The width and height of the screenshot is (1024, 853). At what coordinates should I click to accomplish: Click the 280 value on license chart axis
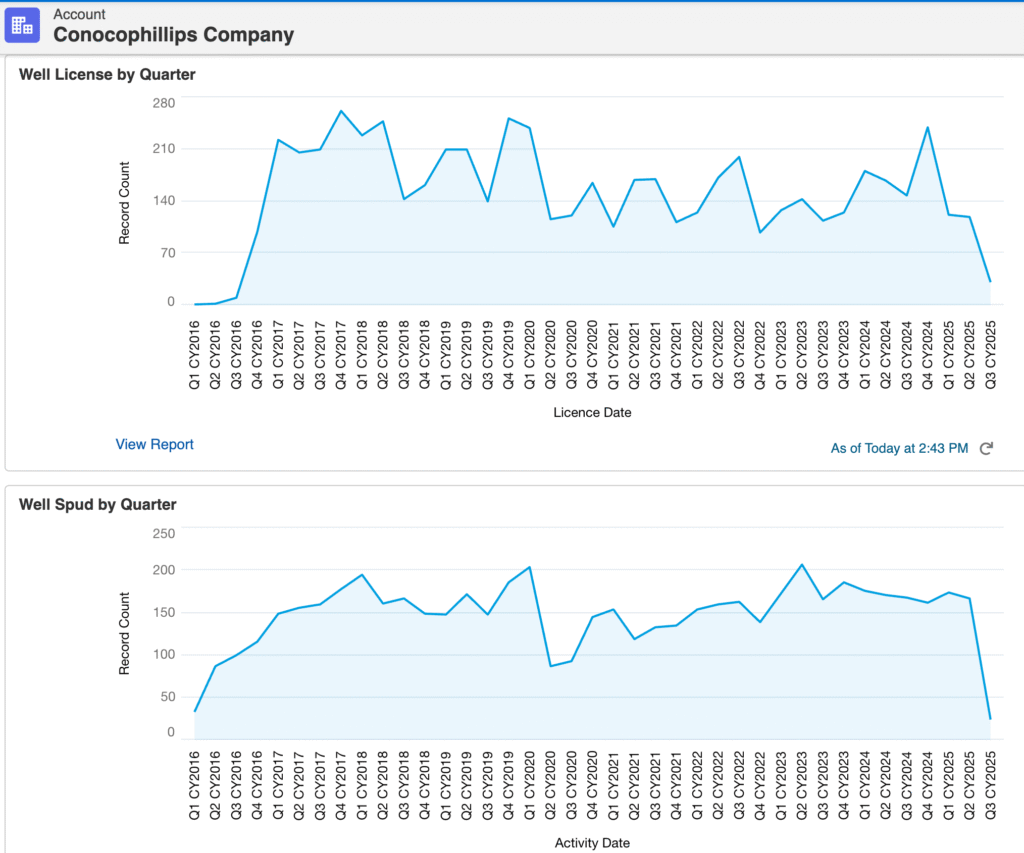pos(164,103)
